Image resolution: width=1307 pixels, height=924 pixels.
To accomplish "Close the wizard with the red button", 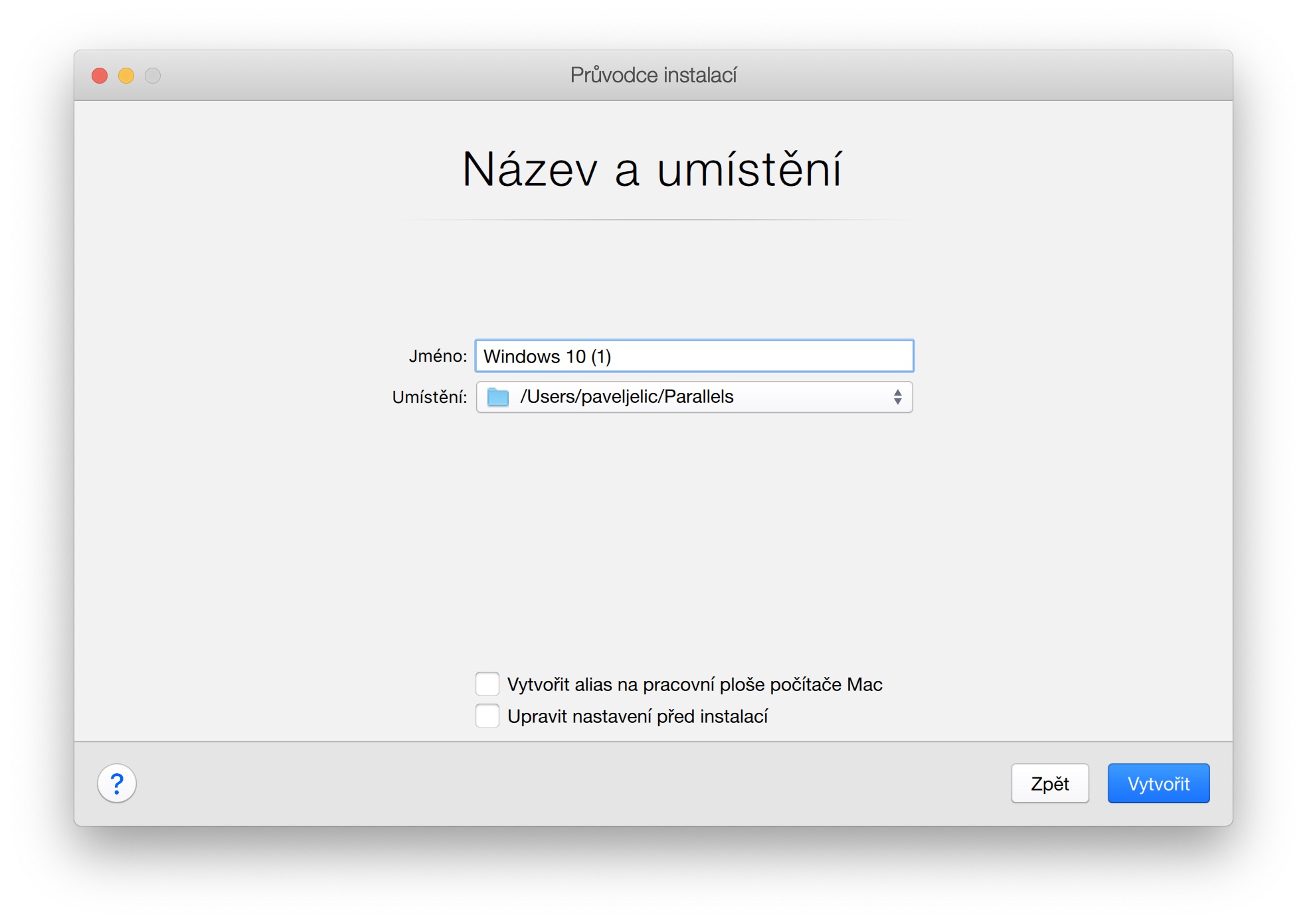I will click(100, 76).
